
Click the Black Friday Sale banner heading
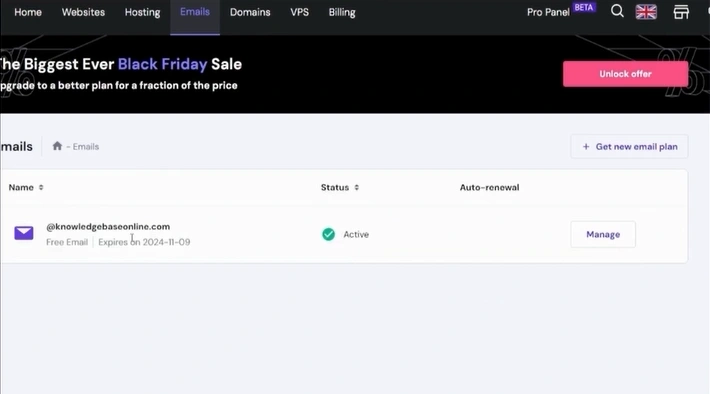121,64
